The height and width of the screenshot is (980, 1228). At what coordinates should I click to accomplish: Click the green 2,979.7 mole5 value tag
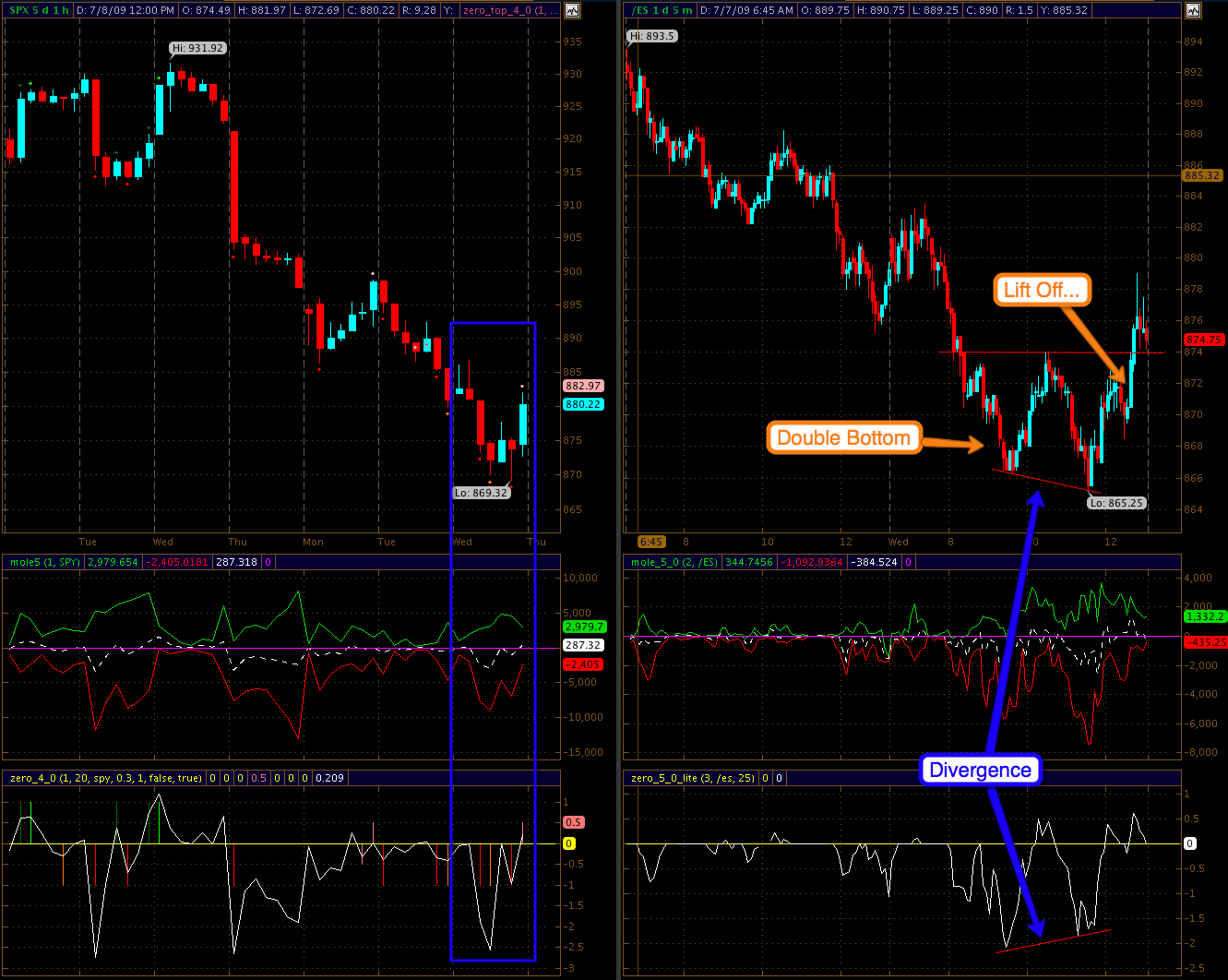[x=582, y=627]
